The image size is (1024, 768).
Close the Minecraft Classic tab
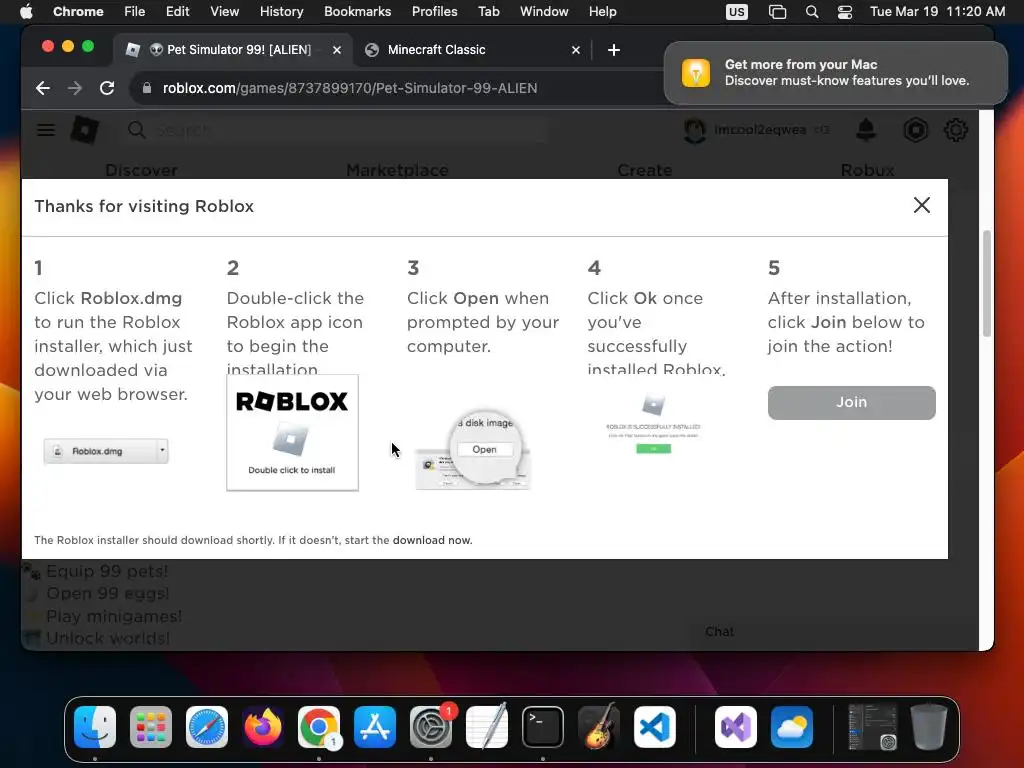point(576,50)
